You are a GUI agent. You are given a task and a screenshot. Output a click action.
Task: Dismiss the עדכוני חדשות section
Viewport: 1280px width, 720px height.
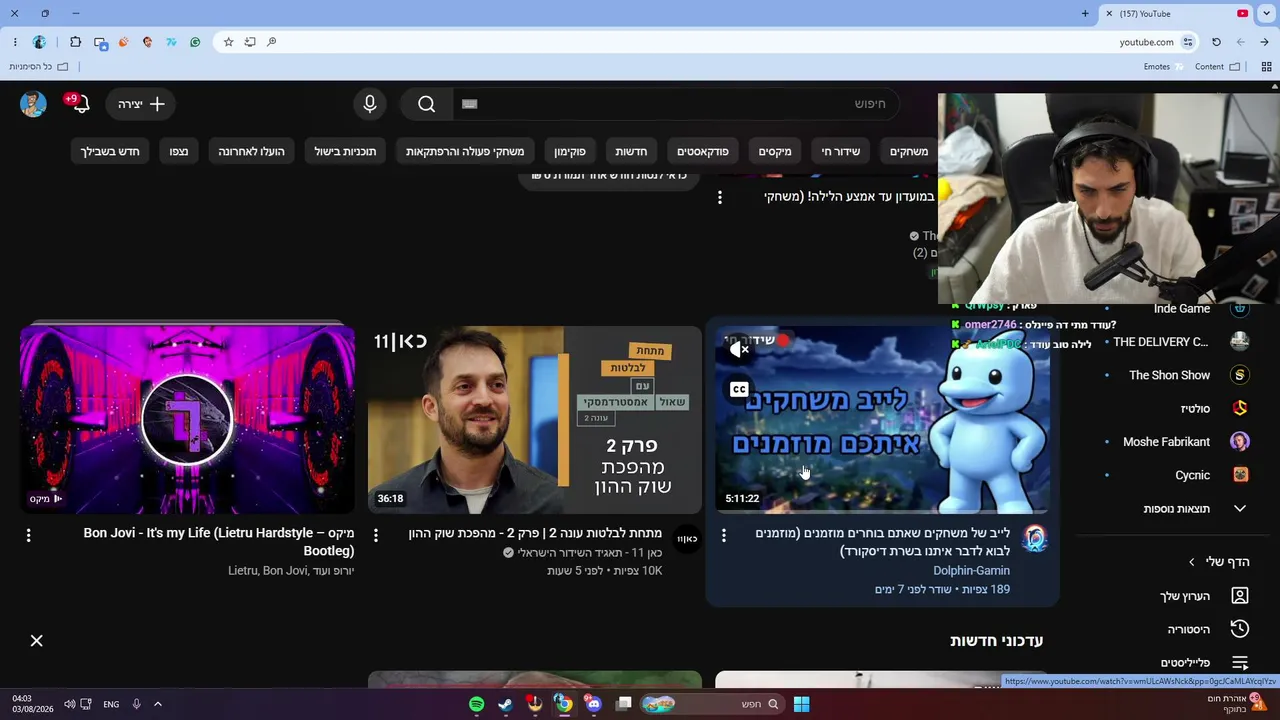pyautogui.click(x=37, y=641)
